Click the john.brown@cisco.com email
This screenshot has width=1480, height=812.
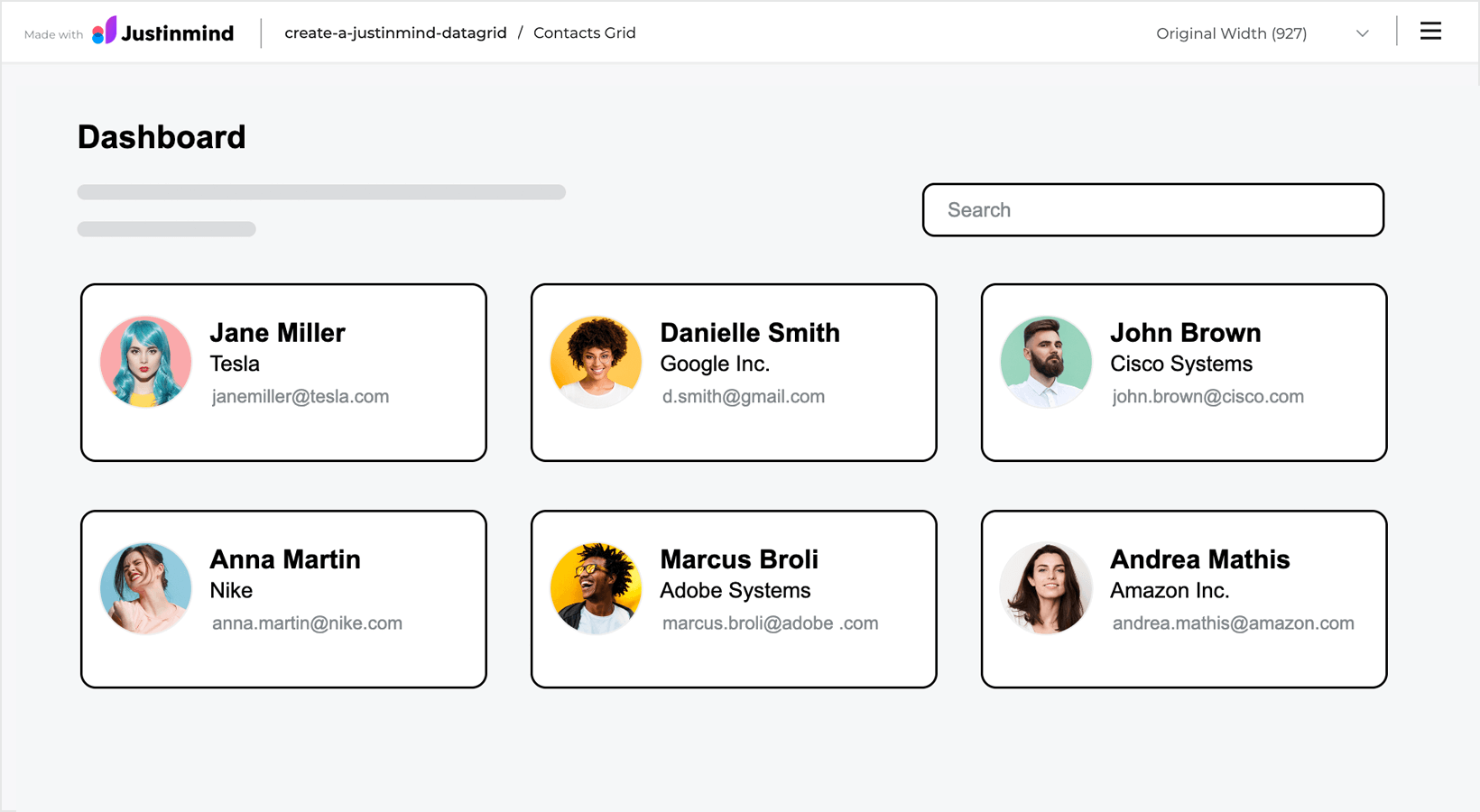point(1208,397)
